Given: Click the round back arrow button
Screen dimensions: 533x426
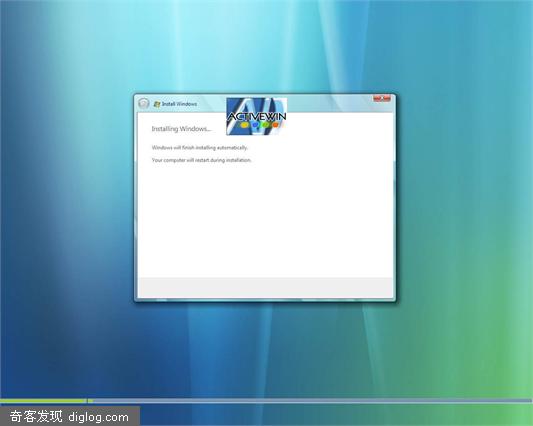Looking at the screenshot, I should pos(144,103).
